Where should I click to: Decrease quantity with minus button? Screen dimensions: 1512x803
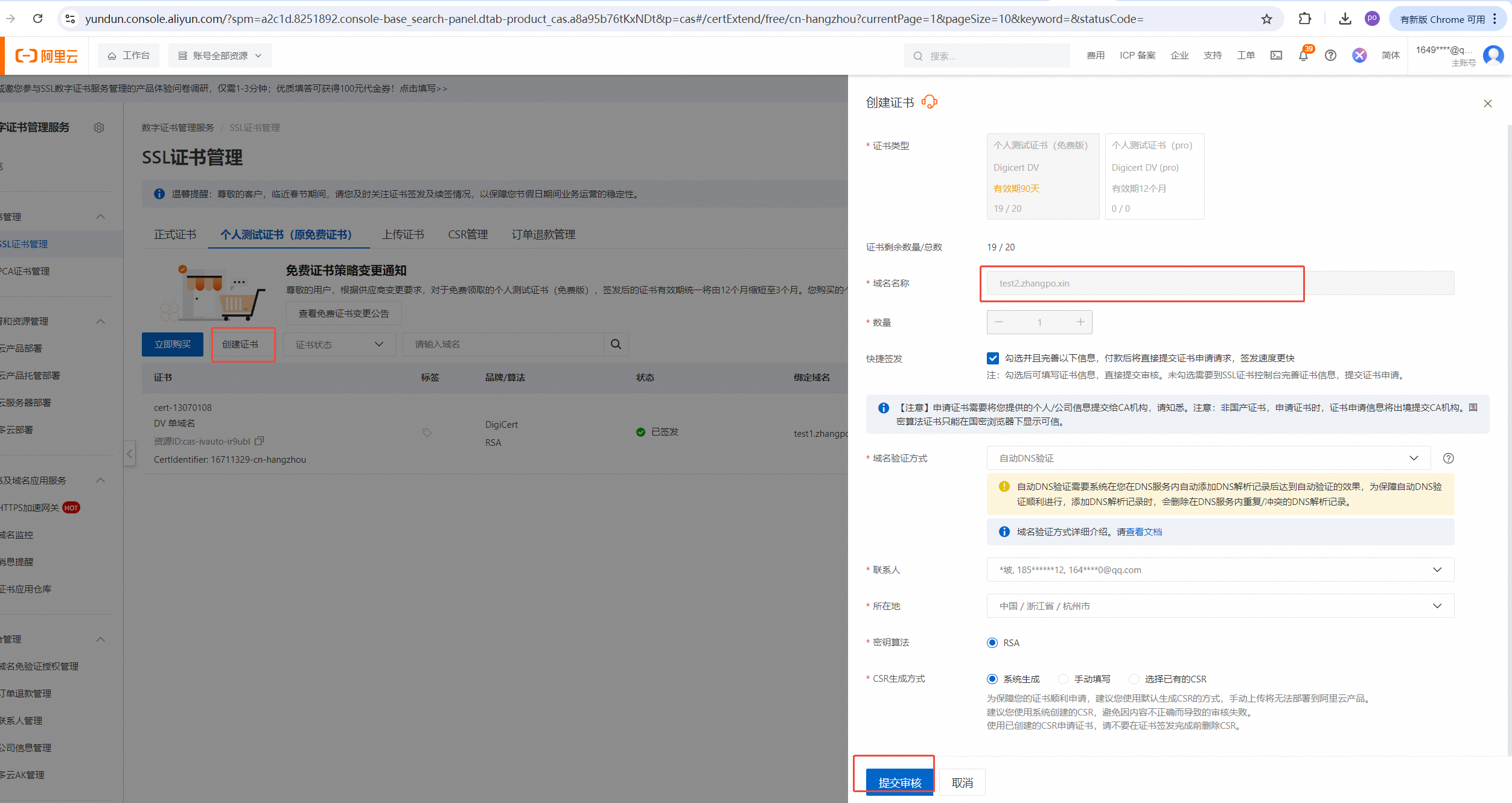(999, 322)
